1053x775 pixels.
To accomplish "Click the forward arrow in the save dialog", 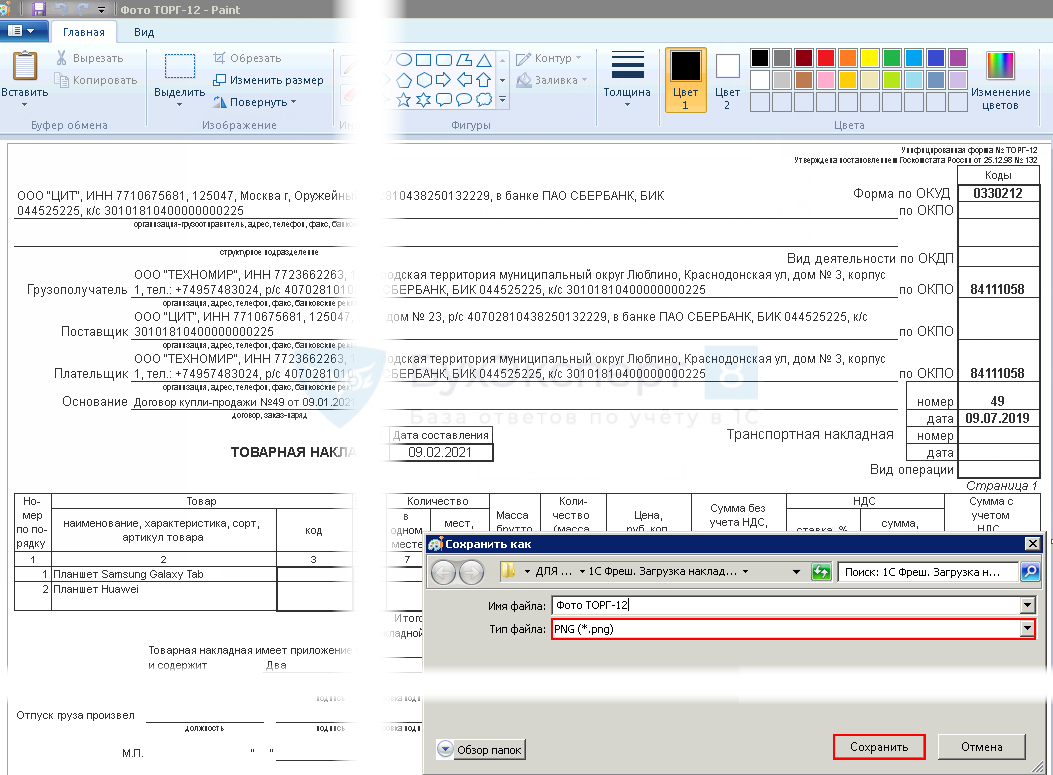I will [471, 572].
